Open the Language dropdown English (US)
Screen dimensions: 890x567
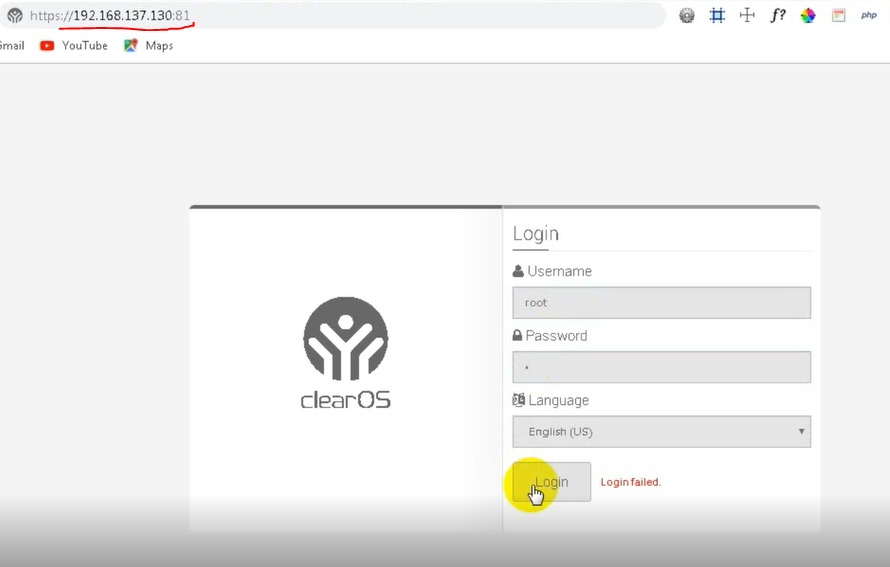point(661,432)
